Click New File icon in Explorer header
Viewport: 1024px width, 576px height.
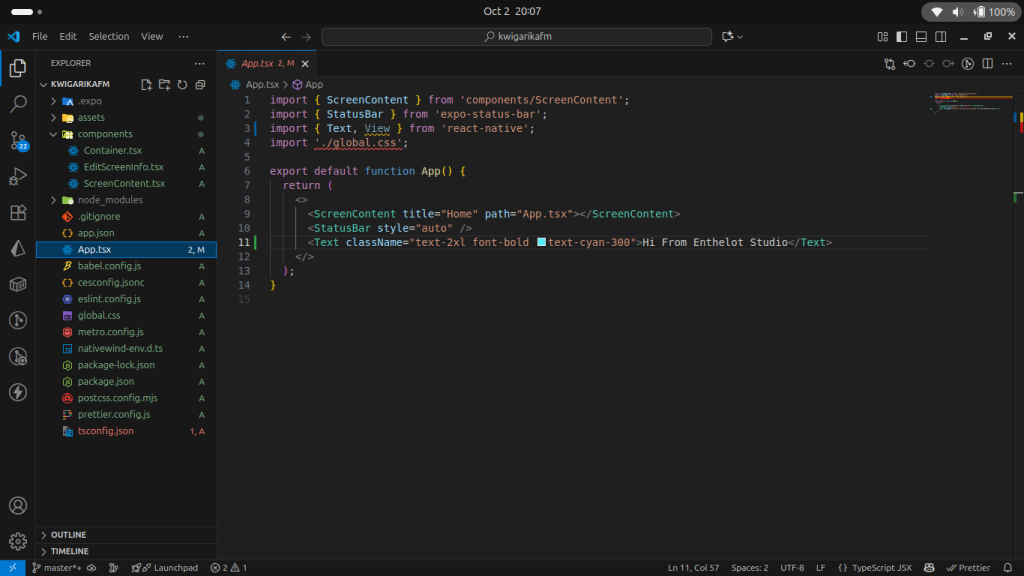pyautogui.click(x=147, y=85)
